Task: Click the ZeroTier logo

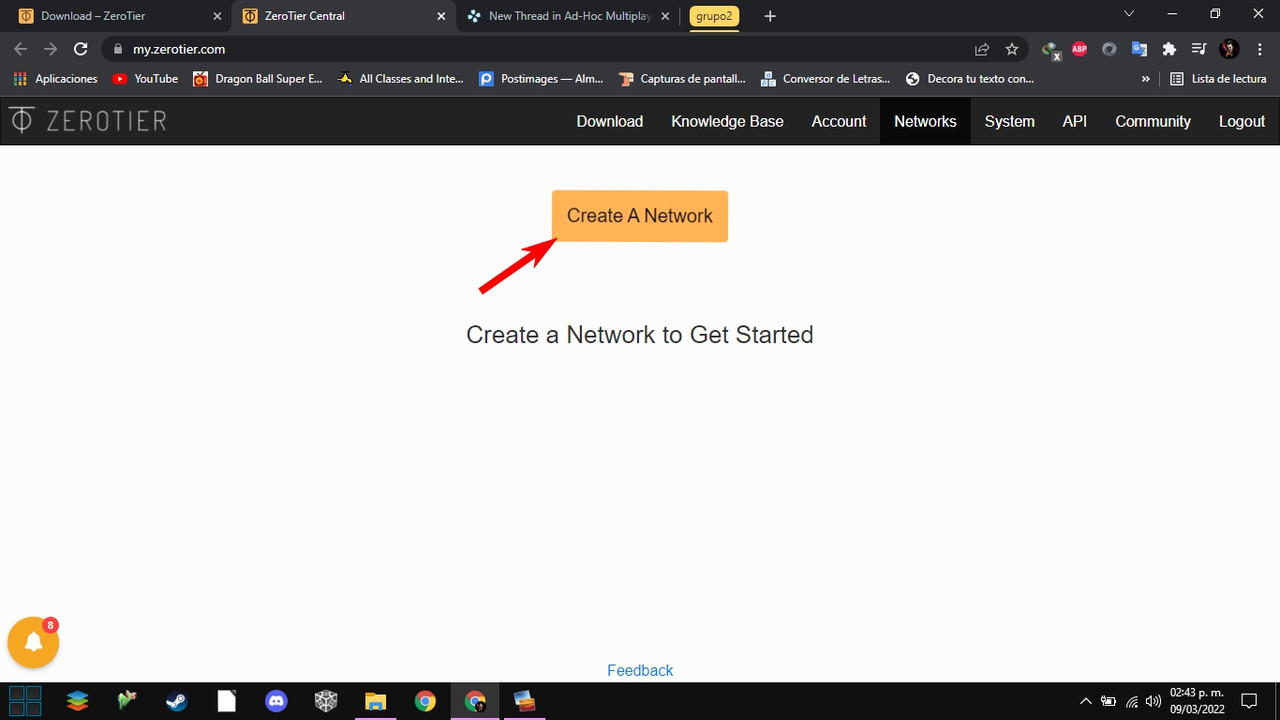Action: pos(88,121)
